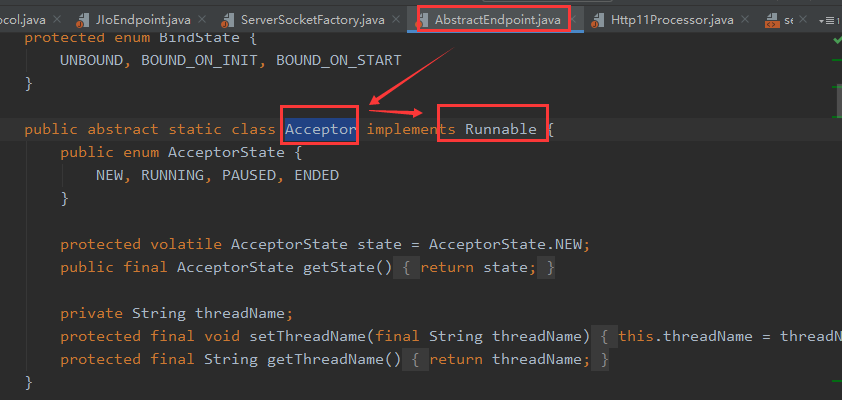This screenshot has height=400, width=842.
Task: Click the 'BOUND_ON_INIT' enum constant
Action: click(x=199, y=60)
